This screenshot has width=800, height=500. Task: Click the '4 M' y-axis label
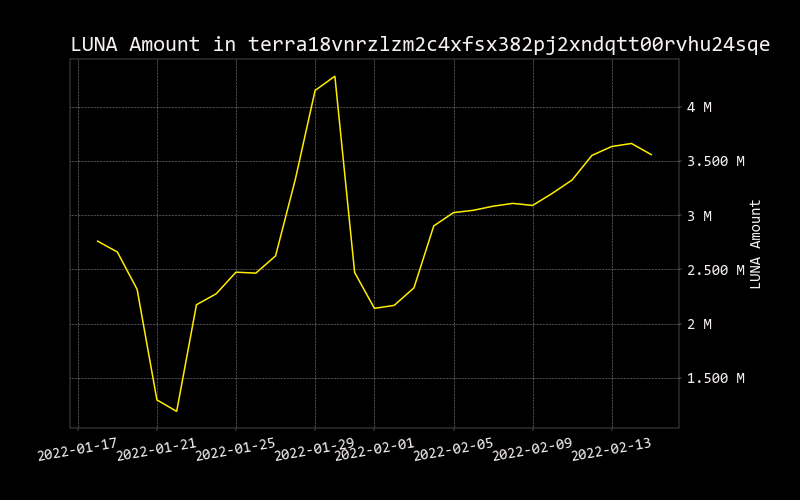coord(699,108)
